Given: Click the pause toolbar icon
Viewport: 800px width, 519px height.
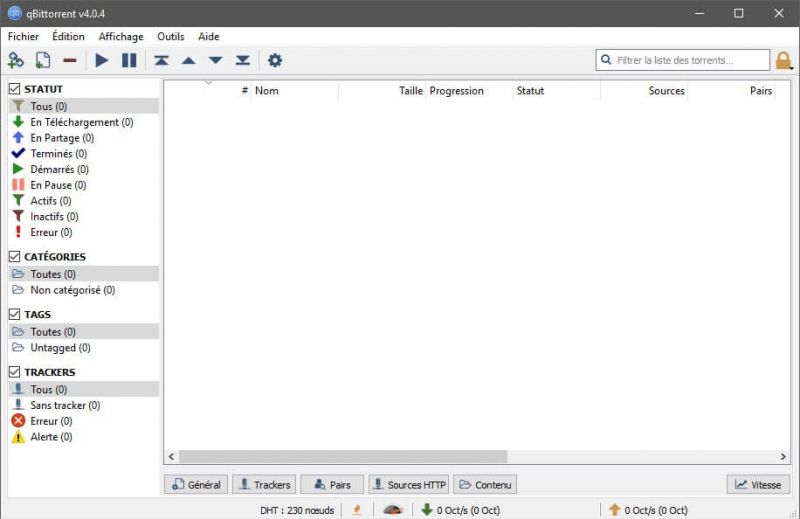Looking at the screenshot, I should [129, 60].
